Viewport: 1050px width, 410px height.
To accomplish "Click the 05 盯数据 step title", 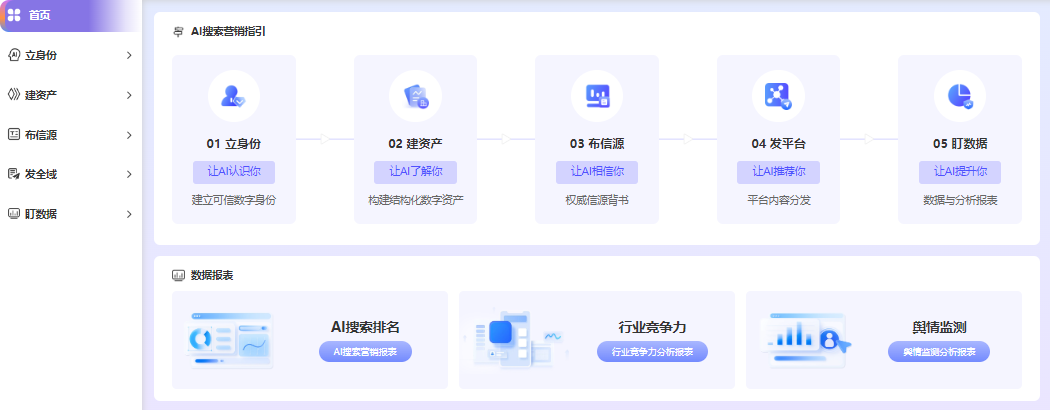I will click(960, 144).
